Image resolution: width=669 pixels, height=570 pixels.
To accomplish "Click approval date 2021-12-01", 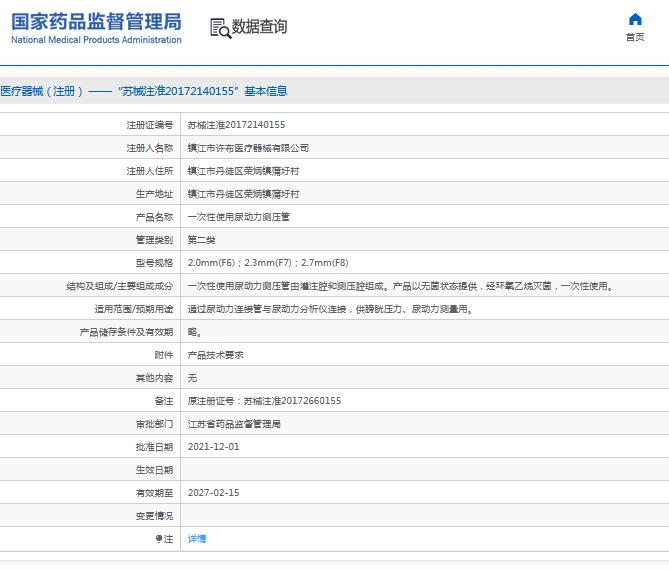I will tap(213, 447).
